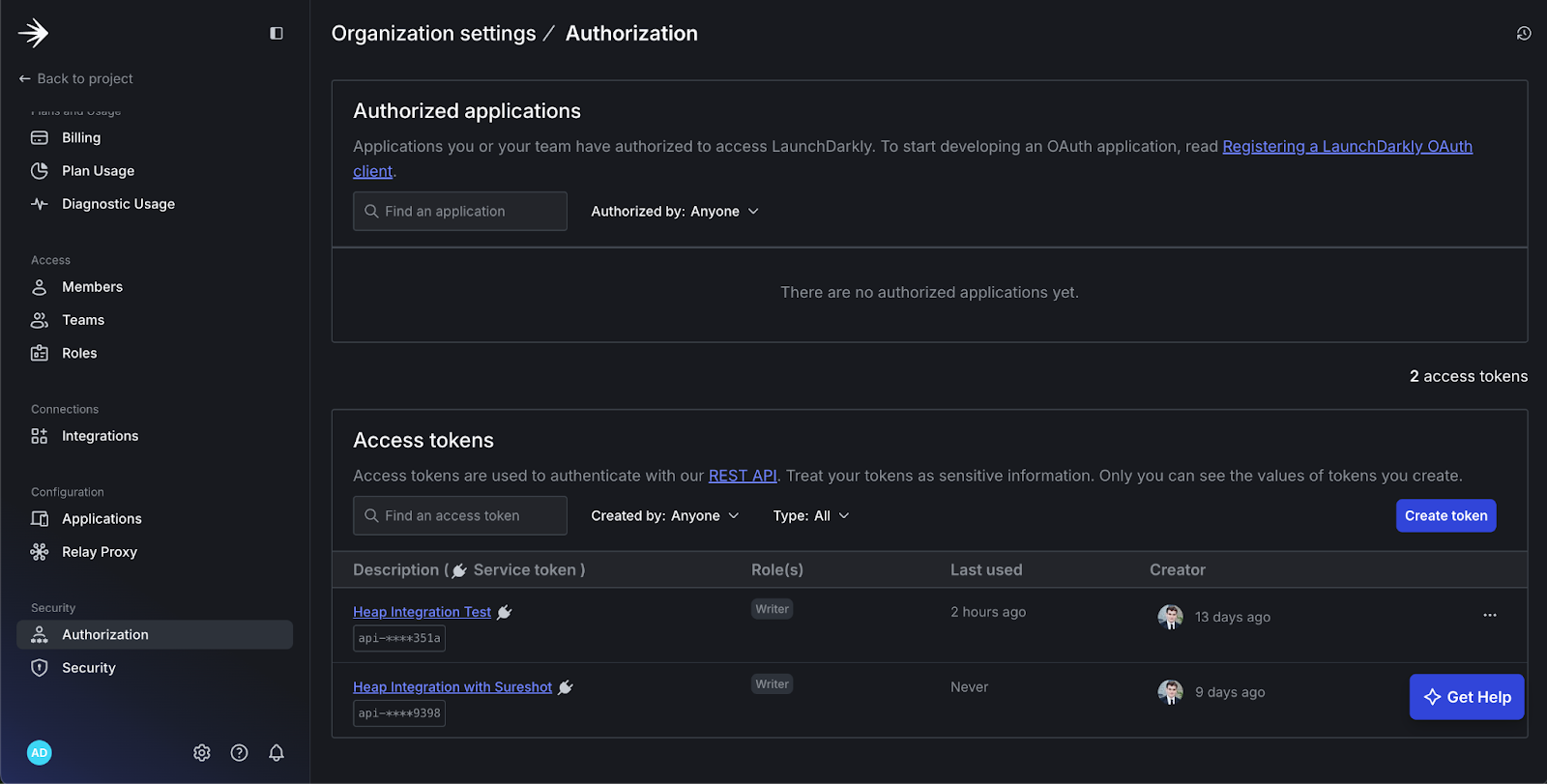The width and height of the screenshot is (1547, 784).
Task: Open Relay Proxy in the sidebar
Action: coord(100,552)
